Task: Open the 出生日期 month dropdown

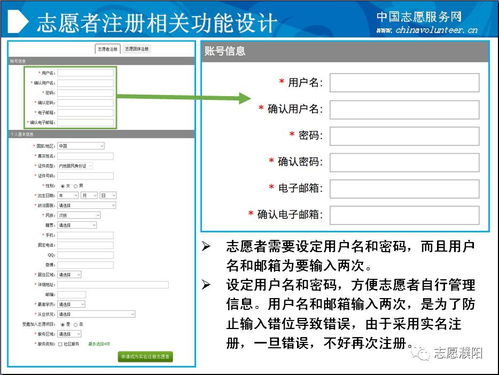Action: coord(89,195)
